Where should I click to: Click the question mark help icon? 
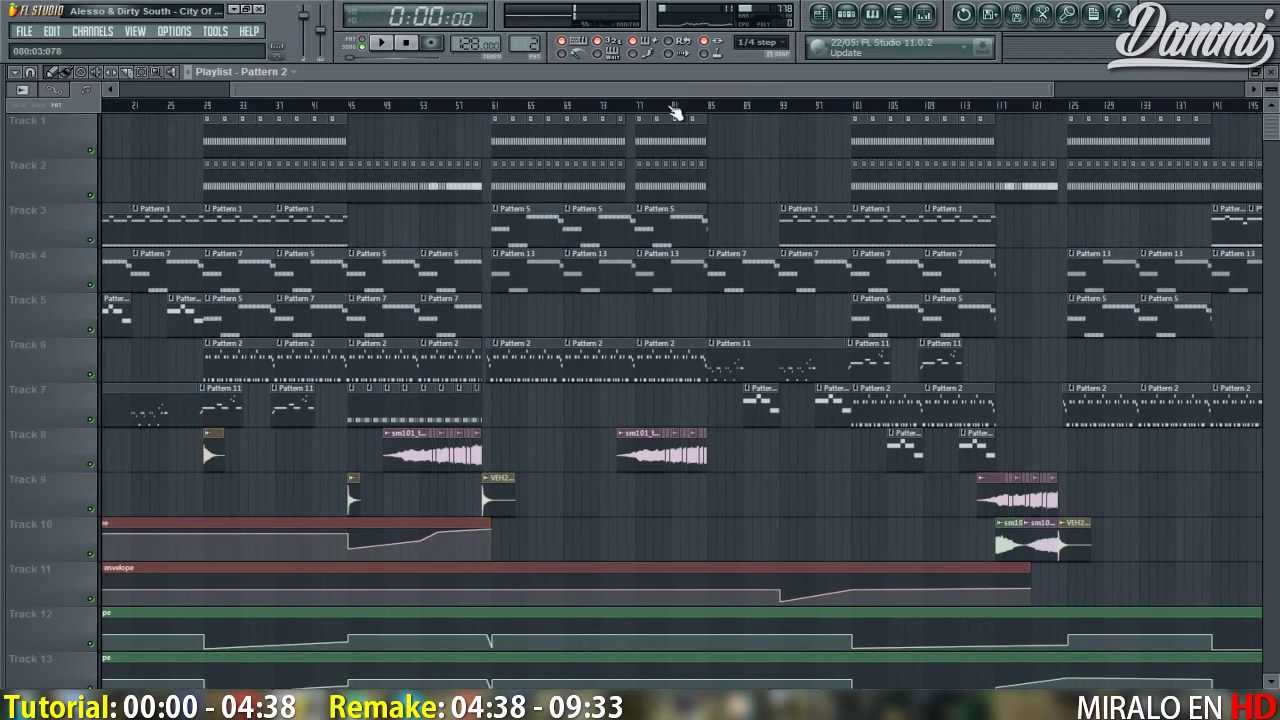[x=1119, y=14]
